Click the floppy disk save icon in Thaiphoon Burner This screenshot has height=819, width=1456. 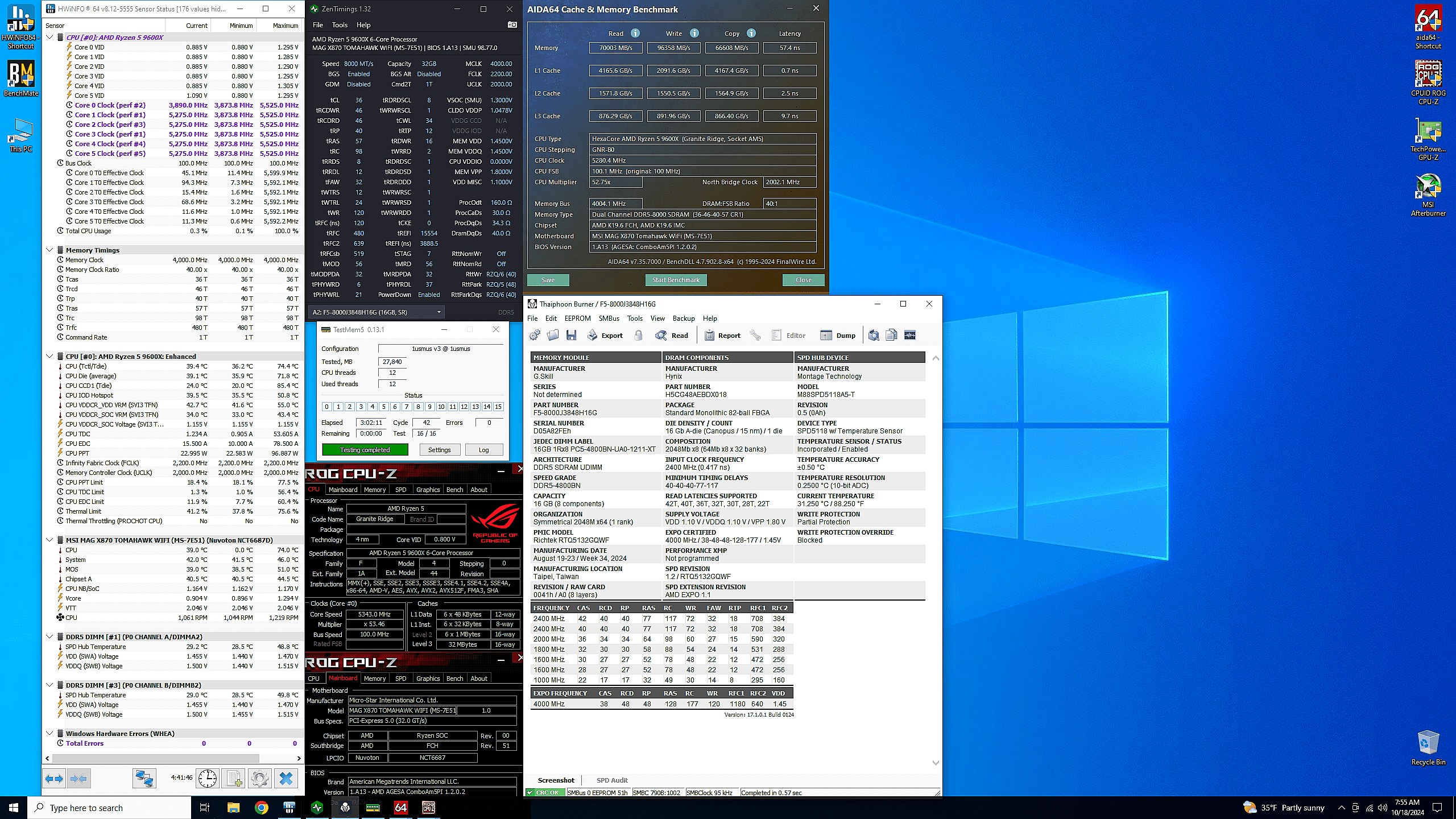pyautogui.click(x=572, y=336)
